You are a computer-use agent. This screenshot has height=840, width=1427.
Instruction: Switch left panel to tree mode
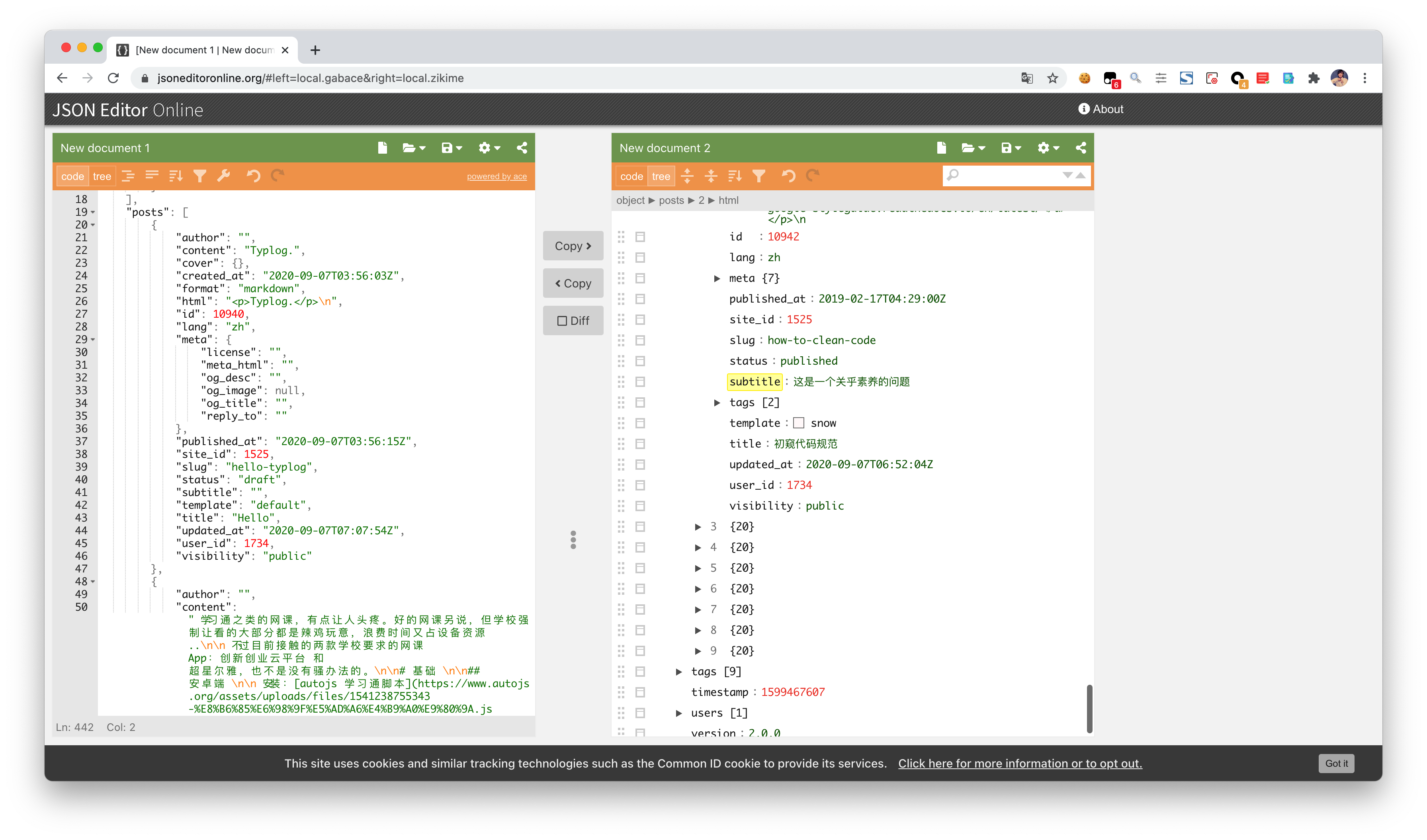102,176
